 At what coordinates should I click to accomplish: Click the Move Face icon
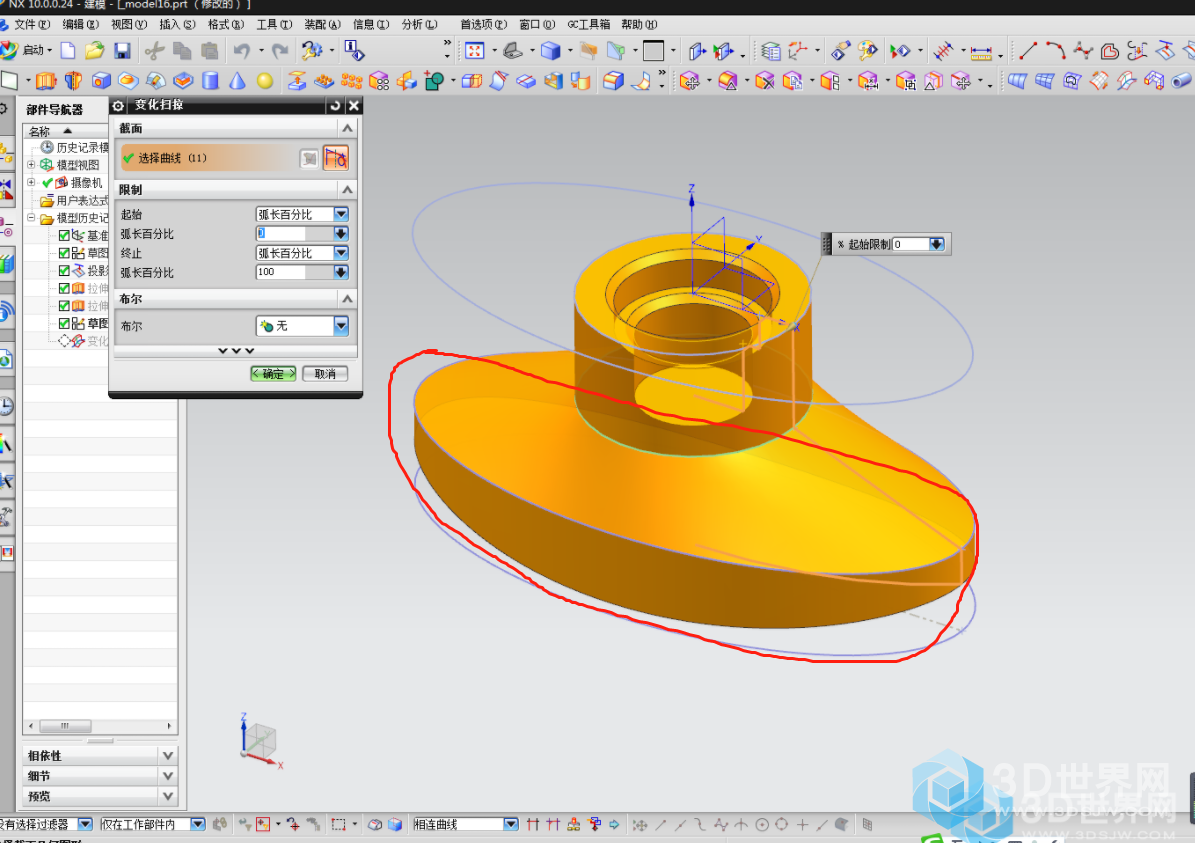689,80
